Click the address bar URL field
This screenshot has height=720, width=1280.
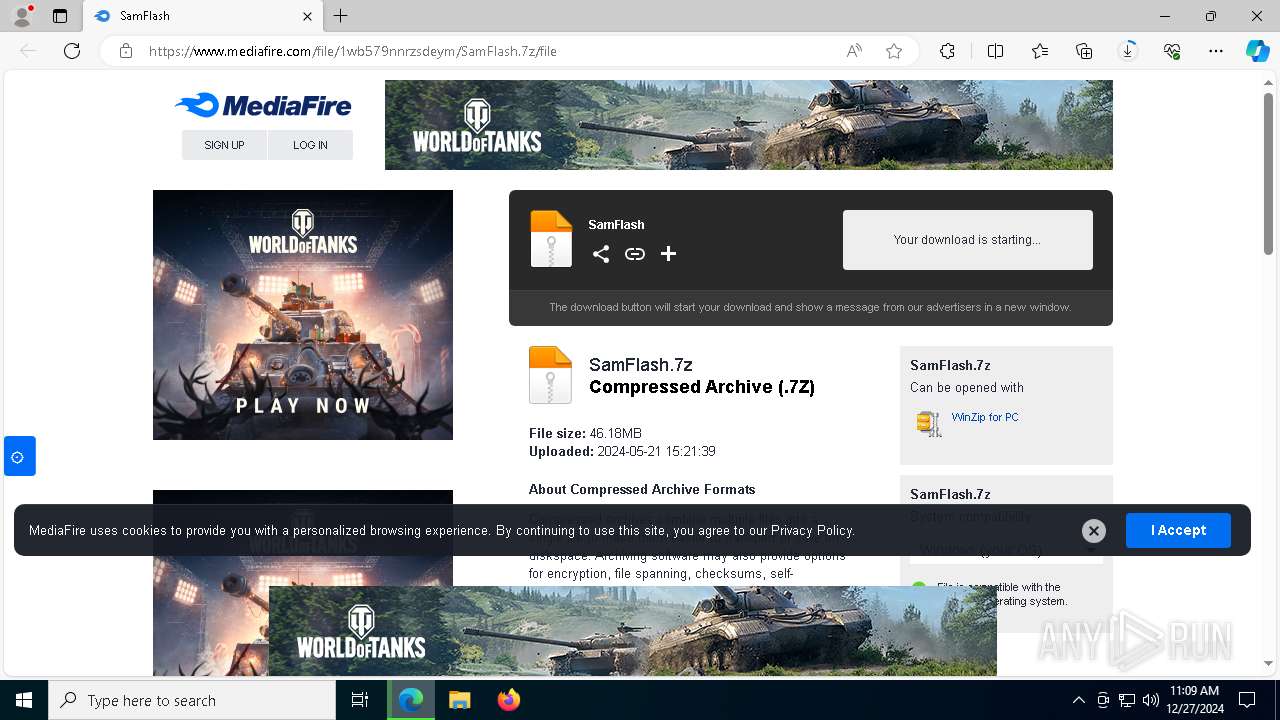[x=490, y=51]
